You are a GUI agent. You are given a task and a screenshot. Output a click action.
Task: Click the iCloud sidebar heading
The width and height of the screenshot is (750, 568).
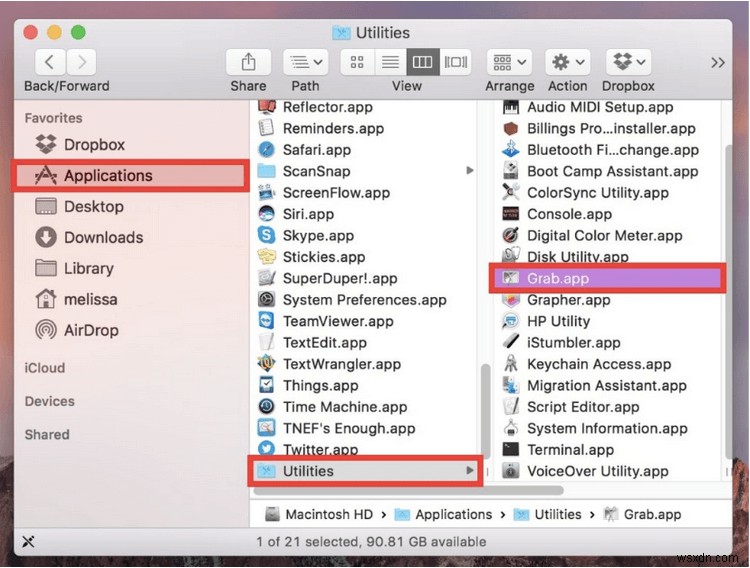click(45, 368)
